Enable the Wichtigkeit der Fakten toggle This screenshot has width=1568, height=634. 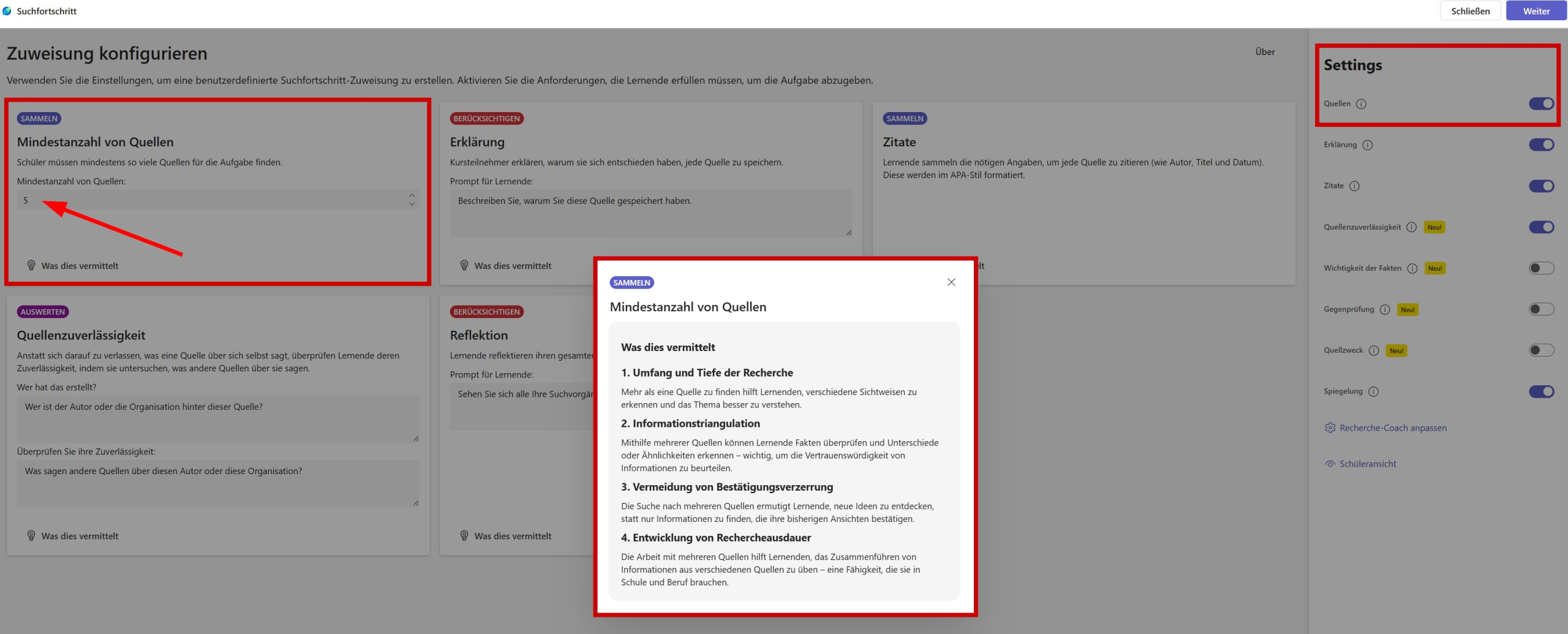pos(1541,268)
